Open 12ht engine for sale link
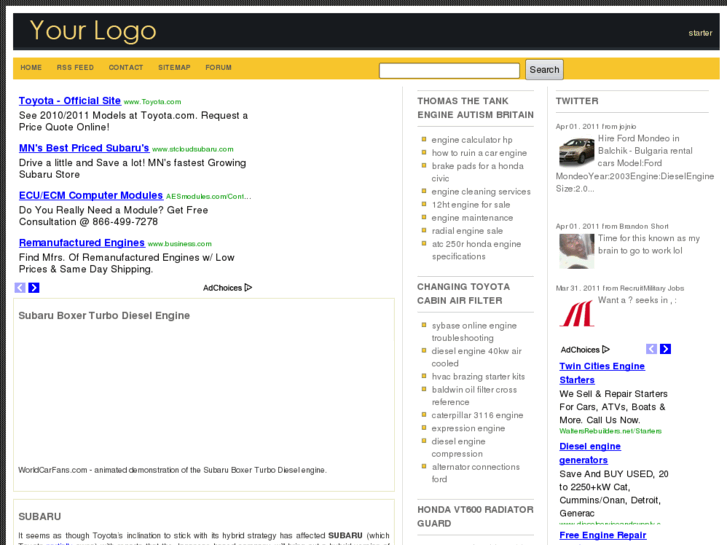 coord(471,205)
